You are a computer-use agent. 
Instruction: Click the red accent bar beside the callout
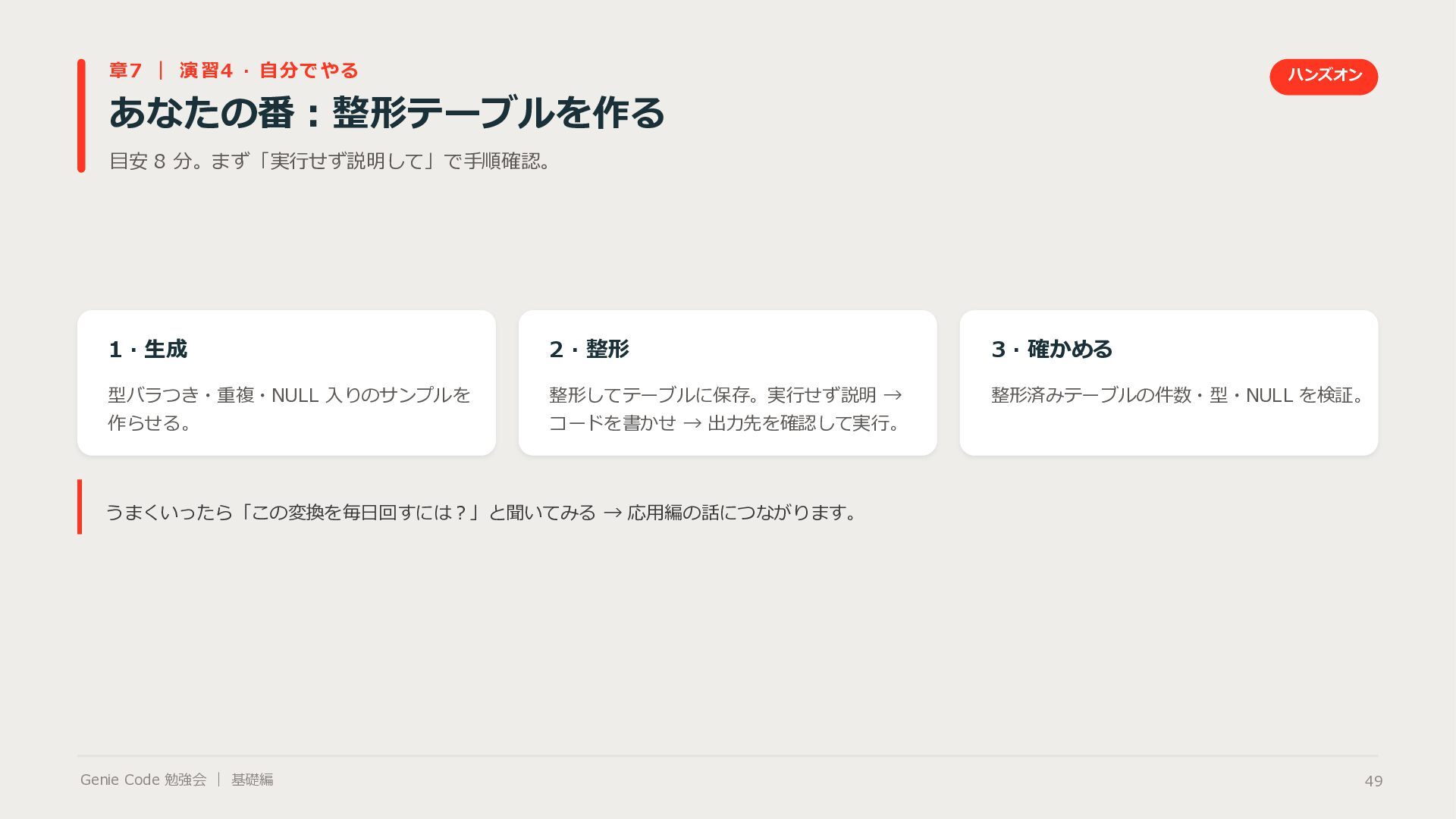[x=80, y=507]
